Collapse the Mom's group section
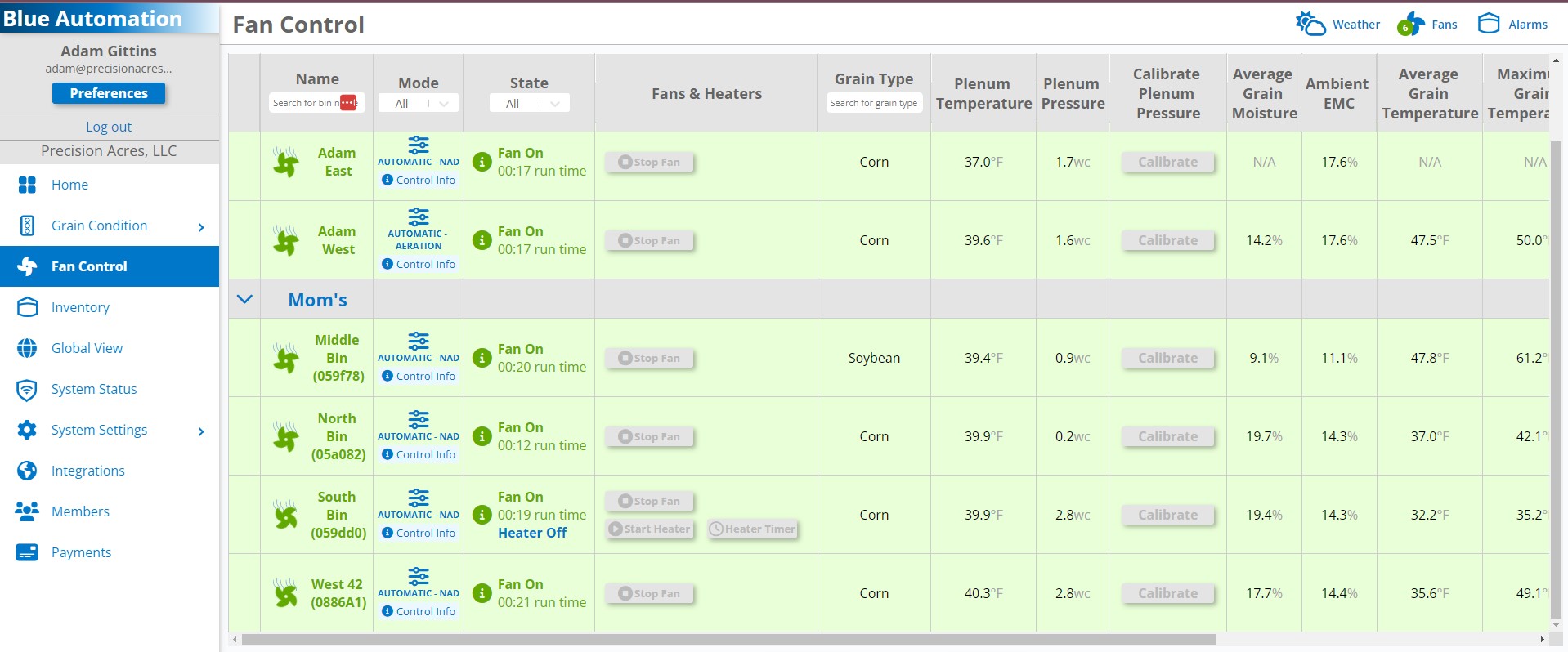Screen dimensions: 1568x652 point(244,300)
